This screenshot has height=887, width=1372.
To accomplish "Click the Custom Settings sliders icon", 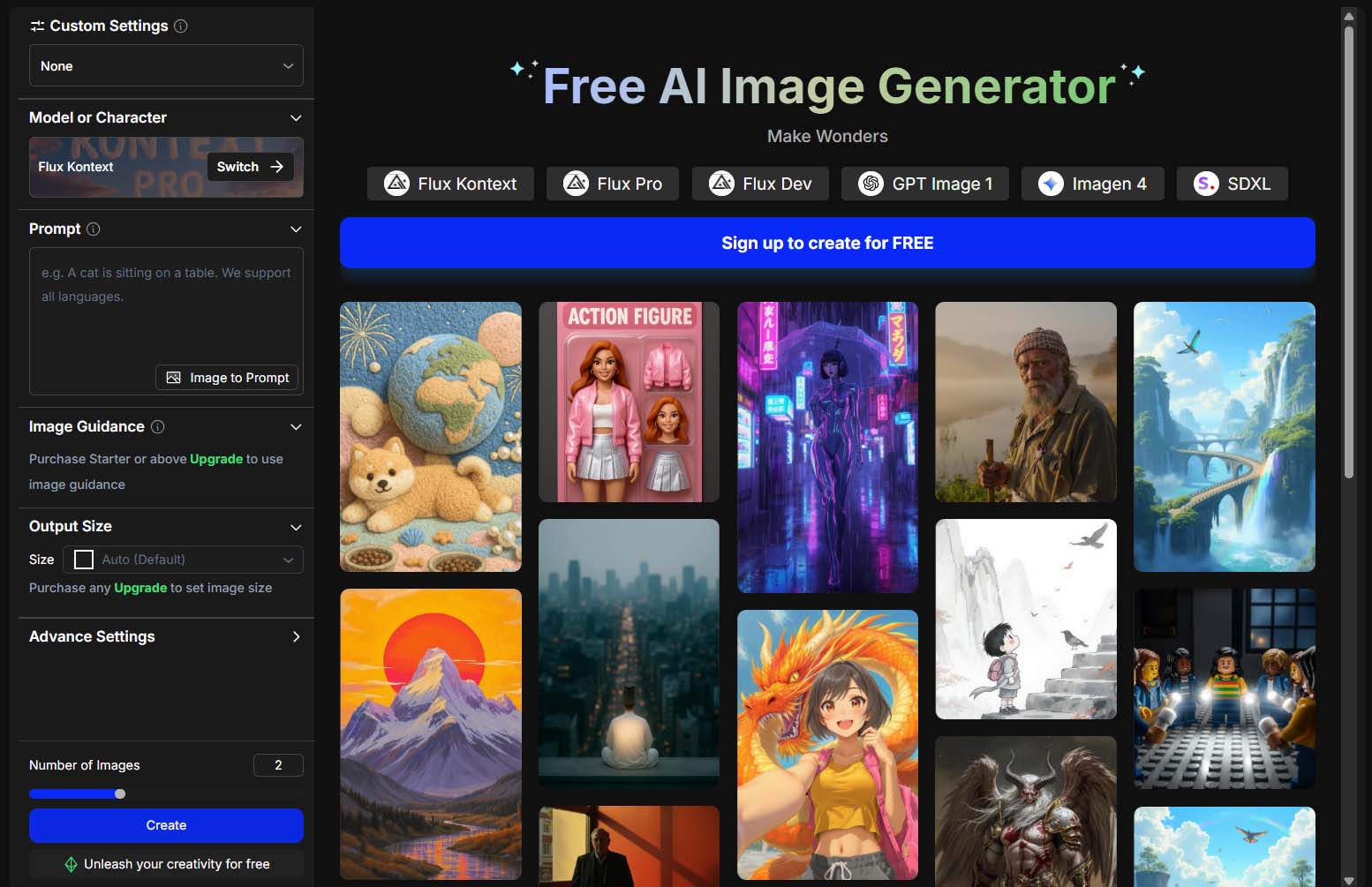I will tap(36, 26).
